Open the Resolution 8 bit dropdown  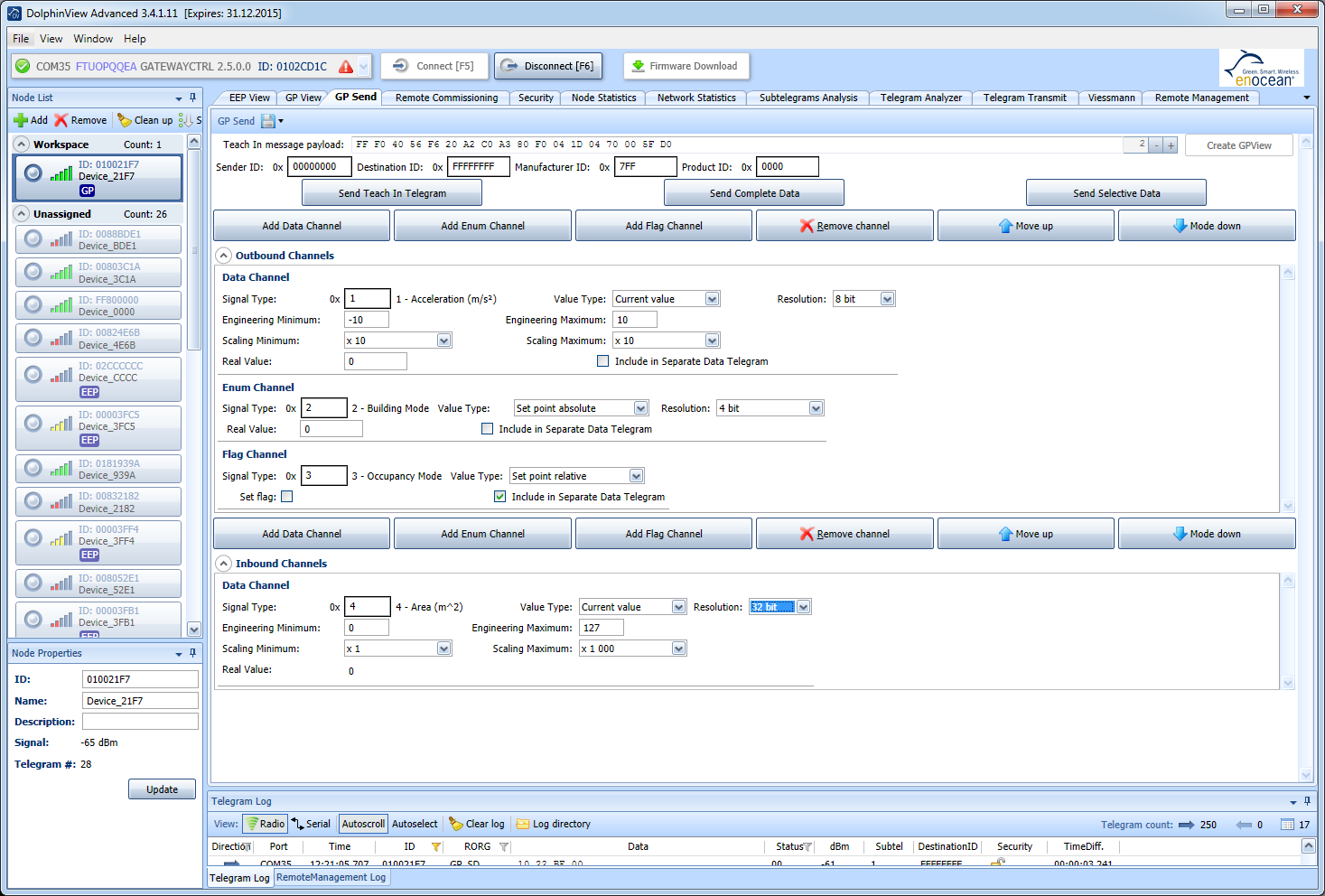(887, 299)
